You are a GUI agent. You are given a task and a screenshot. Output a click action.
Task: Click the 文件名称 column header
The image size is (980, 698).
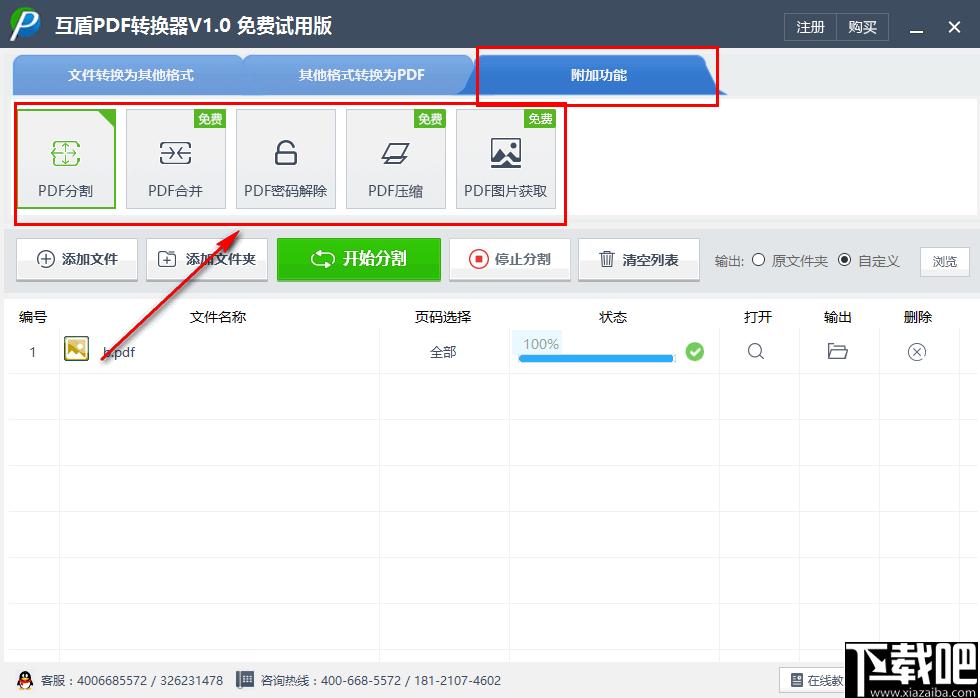pos(218,317)
